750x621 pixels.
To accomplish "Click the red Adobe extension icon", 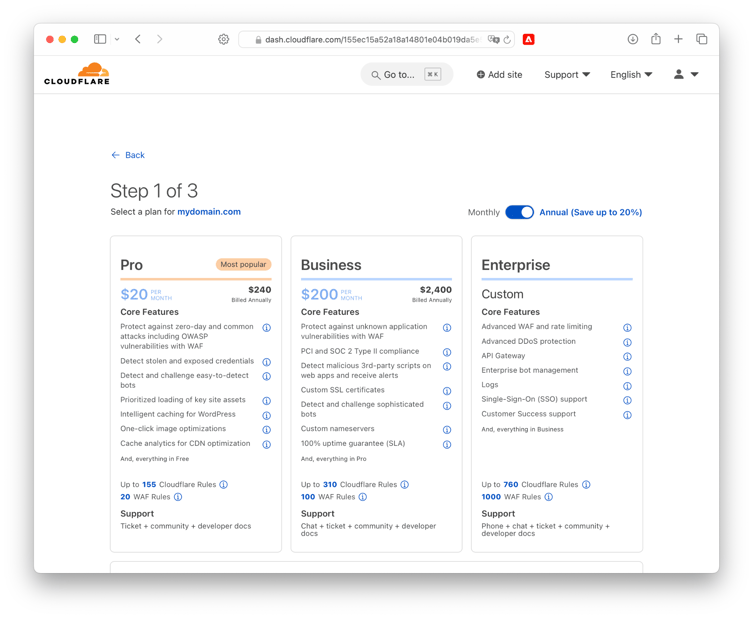I will click(529, 39).
